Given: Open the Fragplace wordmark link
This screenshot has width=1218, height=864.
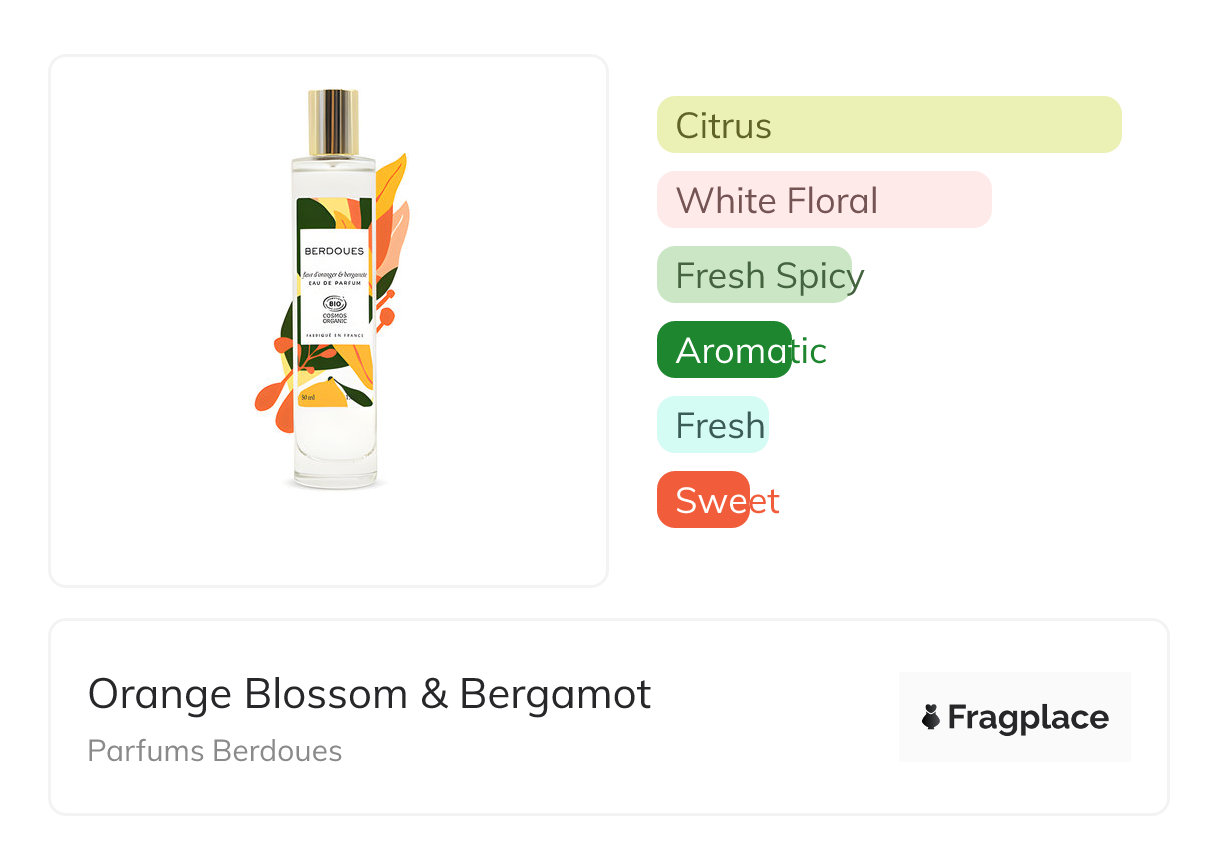Looking at the screenshot, I should pyautogui.click(x=1028, y=718).
